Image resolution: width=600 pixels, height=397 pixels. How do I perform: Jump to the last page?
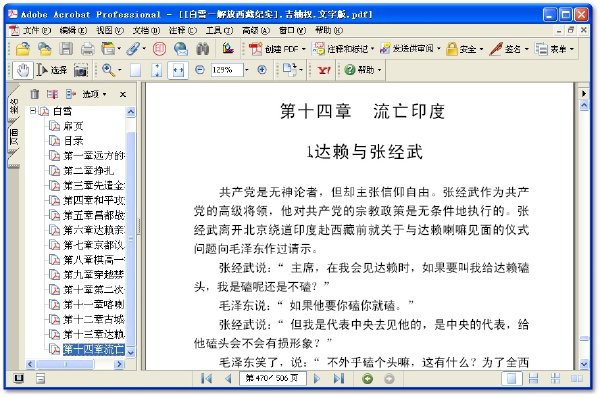click(338, 379)
